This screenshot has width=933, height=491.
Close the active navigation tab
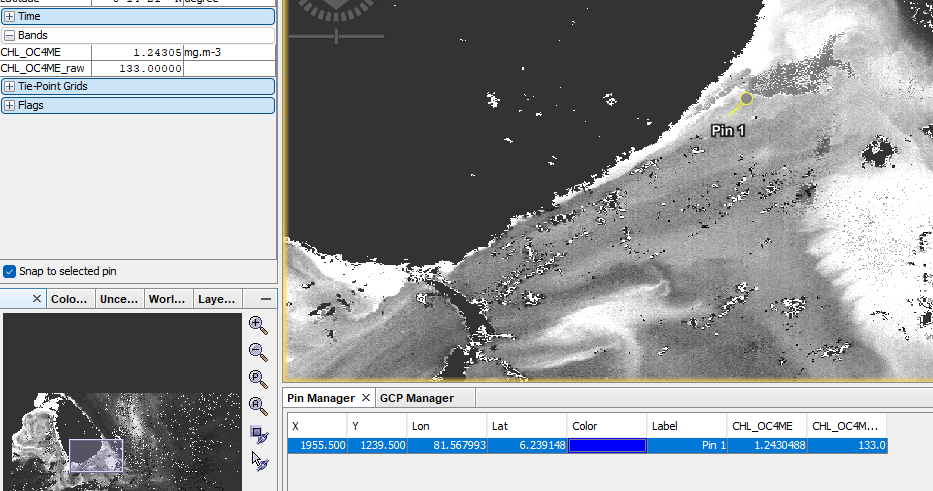click(37, 299)
